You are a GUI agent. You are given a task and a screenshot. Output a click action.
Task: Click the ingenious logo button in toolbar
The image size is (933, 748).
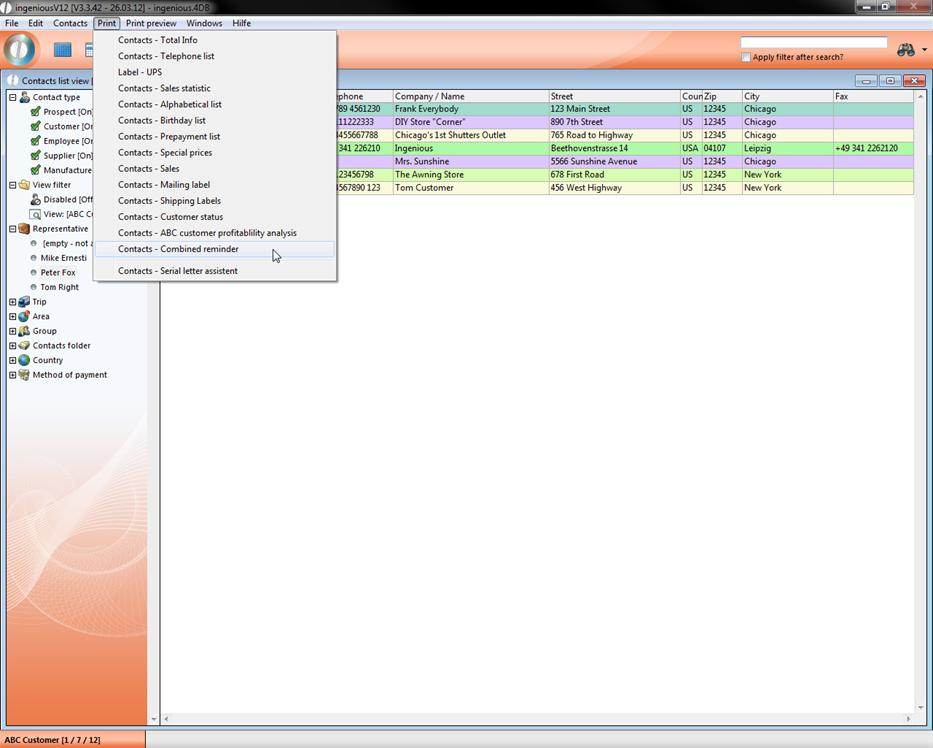[x=20, y=49]
